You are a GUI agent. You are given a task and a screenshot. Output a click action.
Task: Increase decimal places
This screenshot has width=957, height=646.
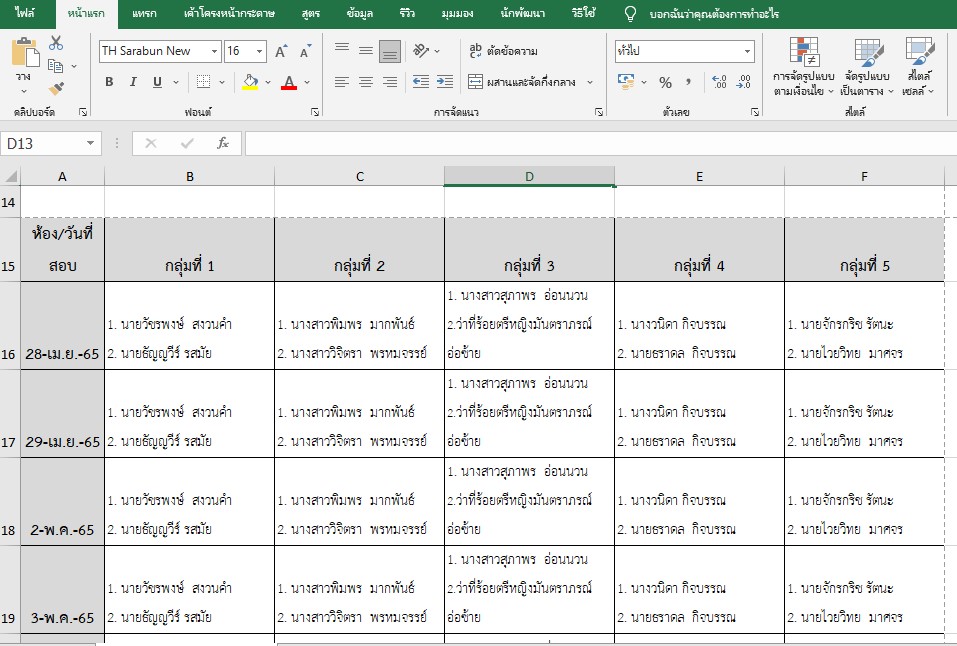tap(719, 82)
